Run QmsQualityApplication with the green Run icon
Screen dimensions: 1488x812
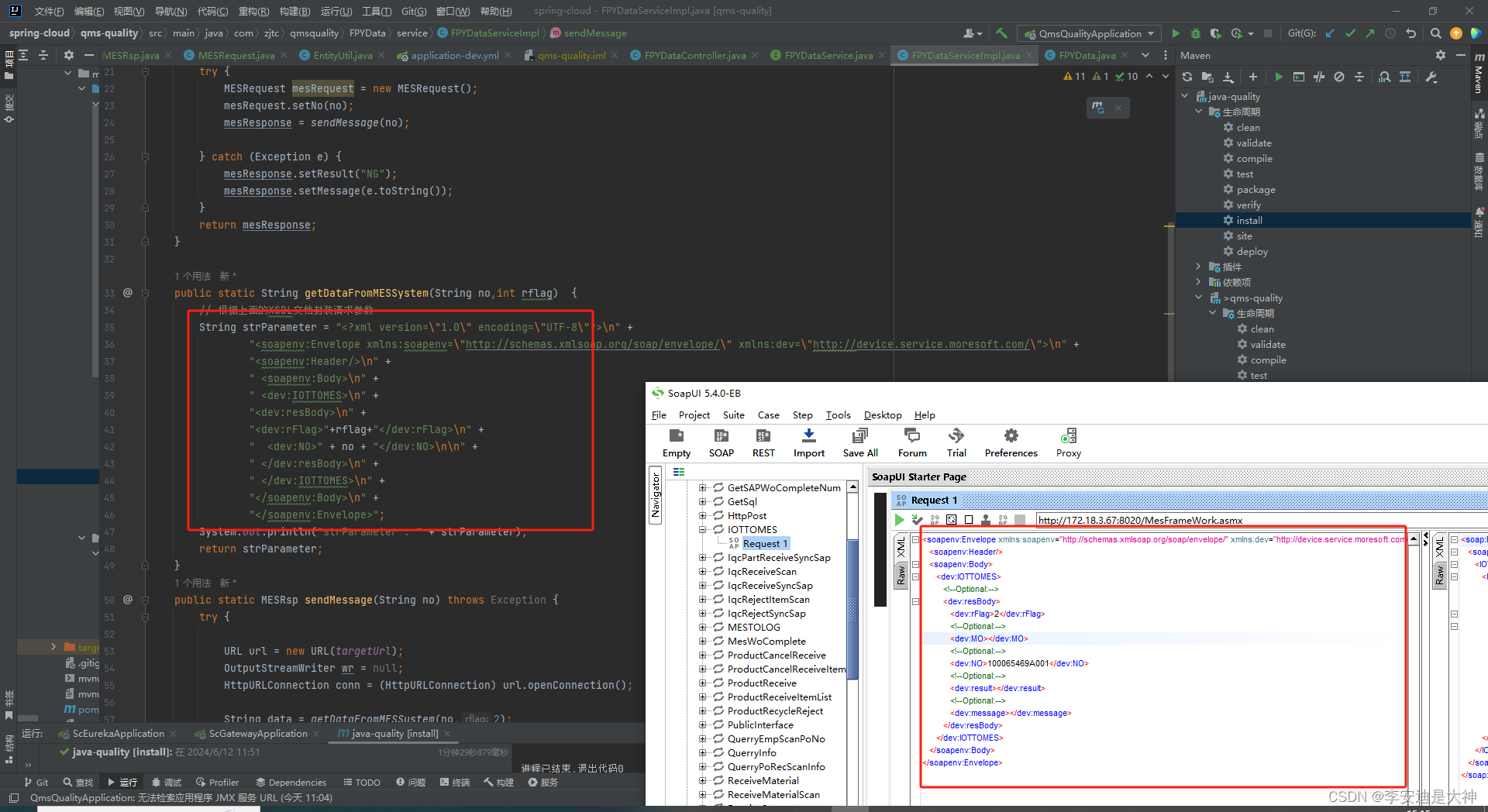[x=1176, y=33]
